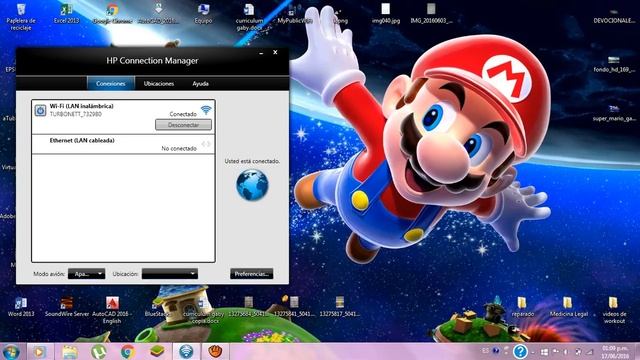Select the IMG_20160603 desktop file
Image resolution: width=640 pixels, height=360 pixels.
(x=431, y=13)
